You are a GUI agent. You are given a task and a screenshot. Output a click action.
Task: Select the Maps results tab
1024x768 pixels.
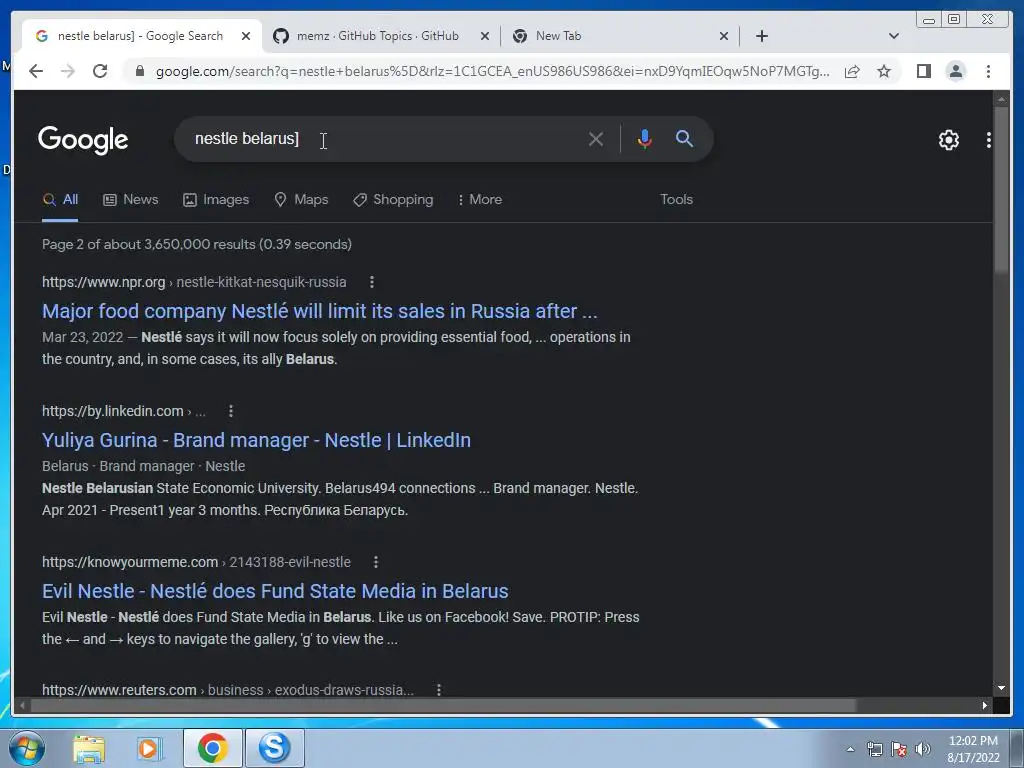301,200
